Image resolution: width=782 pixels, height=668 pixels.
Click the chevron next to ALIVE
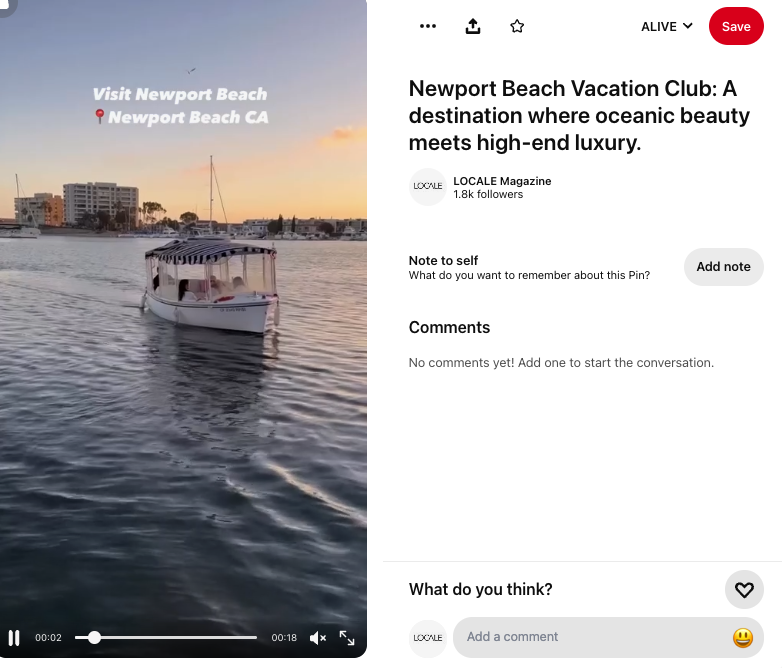click(x=688, y=25)
